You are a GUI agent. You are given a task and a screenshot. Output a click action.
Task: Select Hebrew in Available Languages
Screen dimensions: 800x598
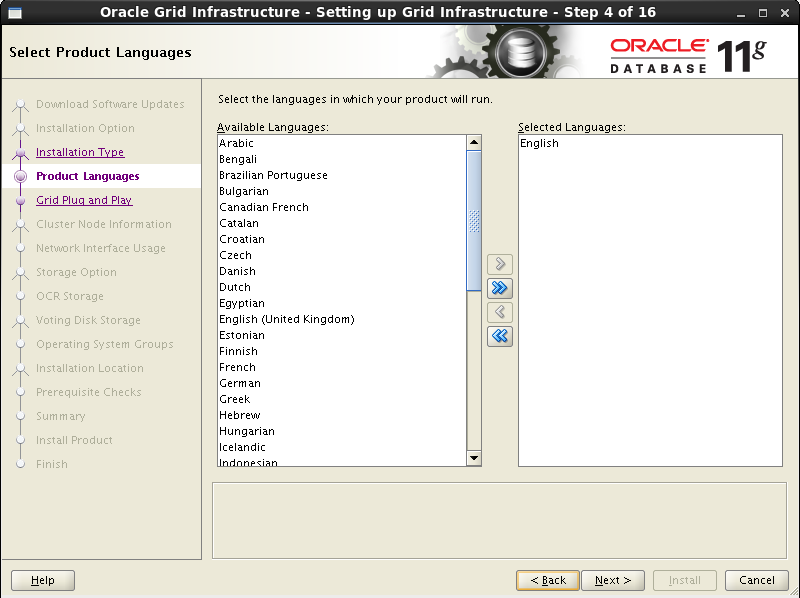pos(342,415)
